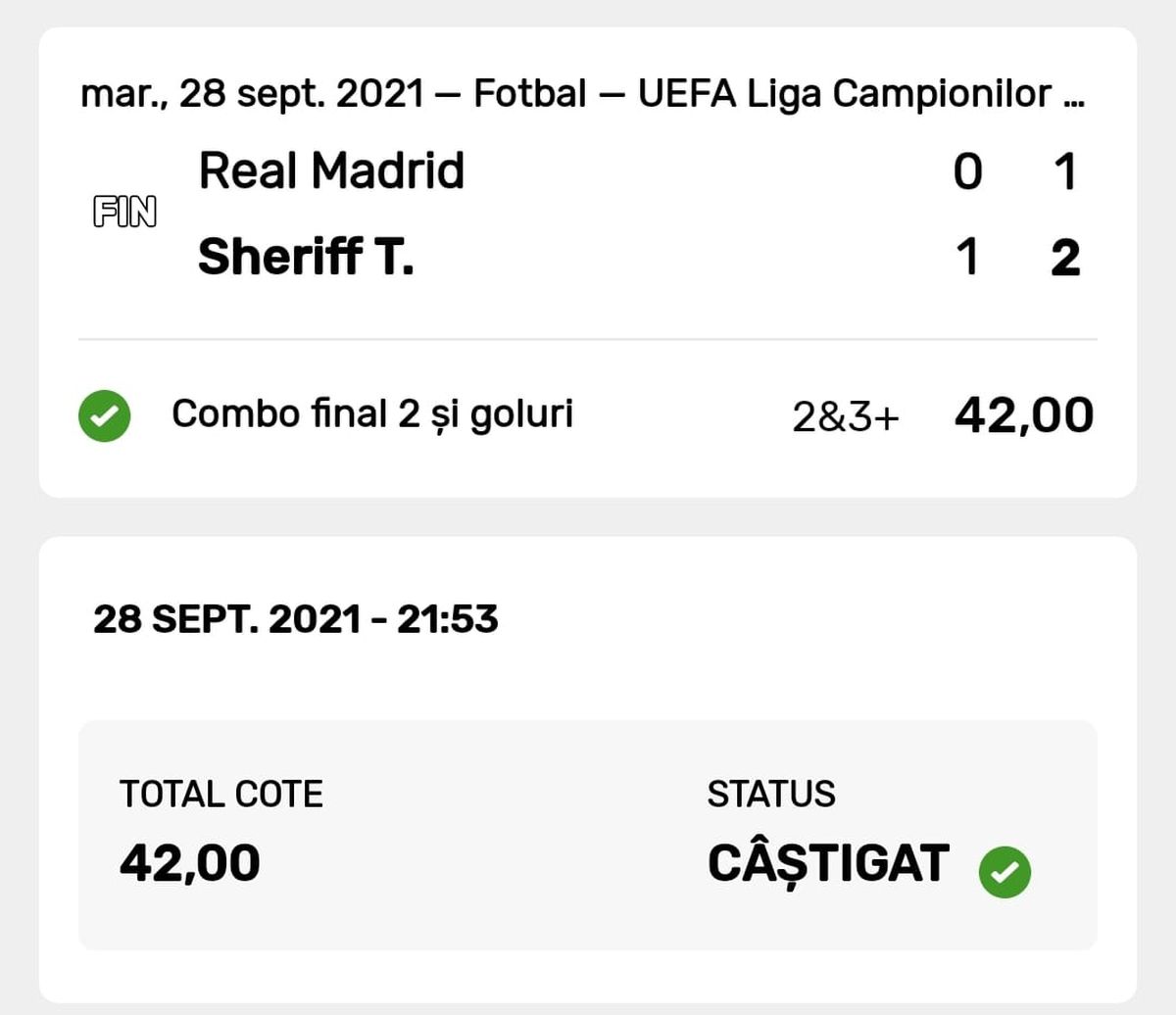The height and width of the screenshot is (1015, 1176).
Task: Click the Real Madrid team name
Action: point(331,171)
